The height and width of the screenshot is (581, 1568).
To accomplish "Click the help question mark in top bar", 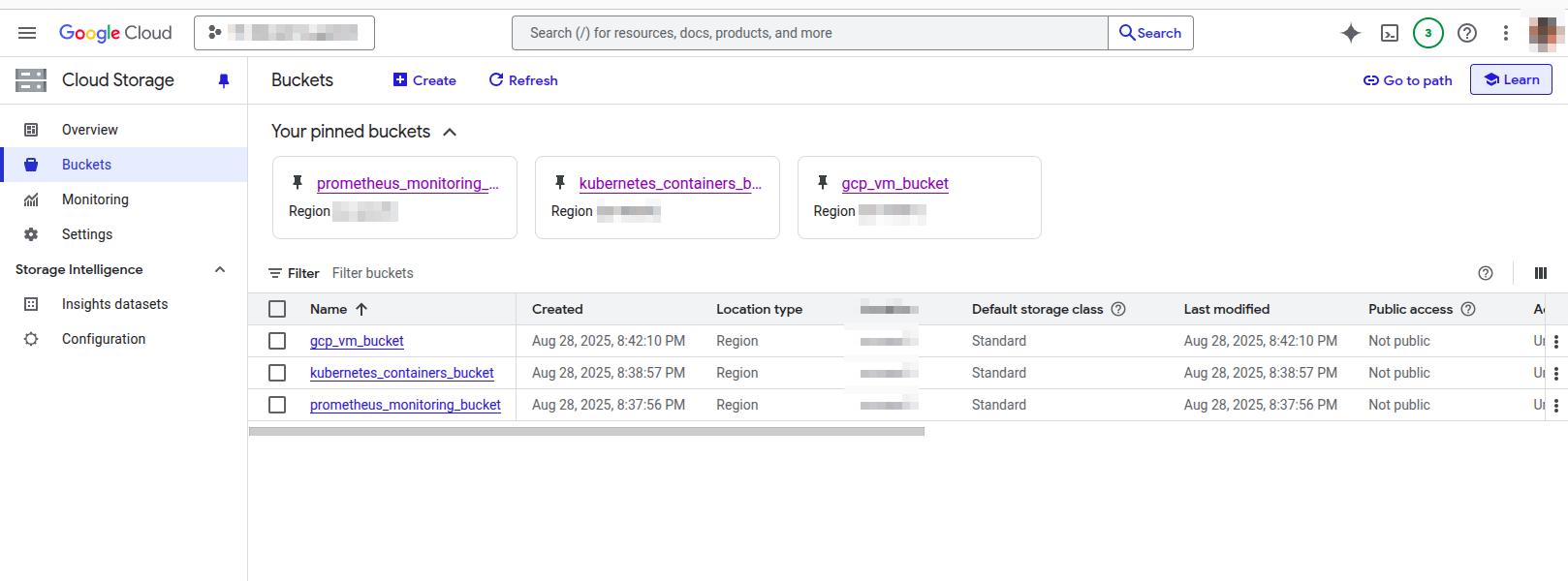I will click(1467, 33).
